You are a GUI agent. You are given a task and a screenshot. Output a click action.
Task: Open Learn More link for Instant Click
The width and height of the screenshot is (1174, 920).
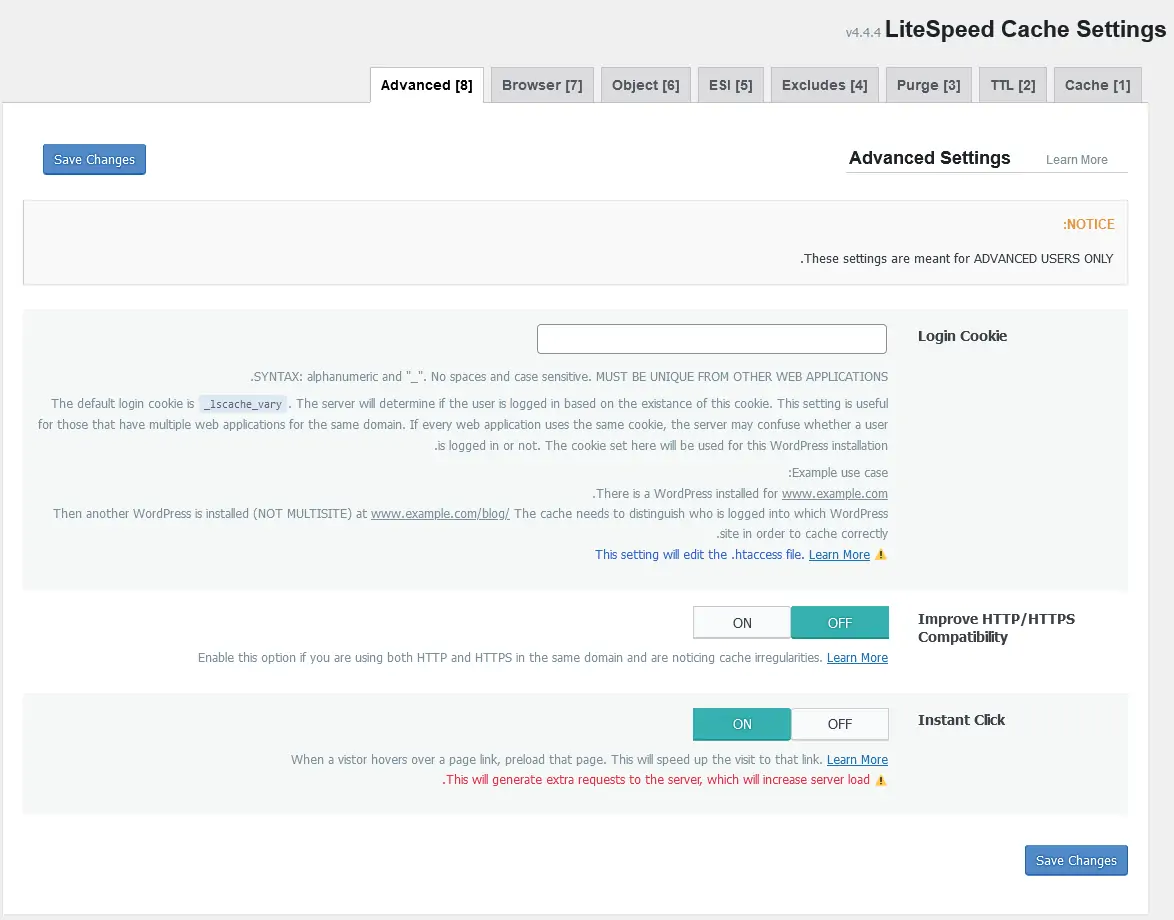pyautogui.click(x=857, y=760)
